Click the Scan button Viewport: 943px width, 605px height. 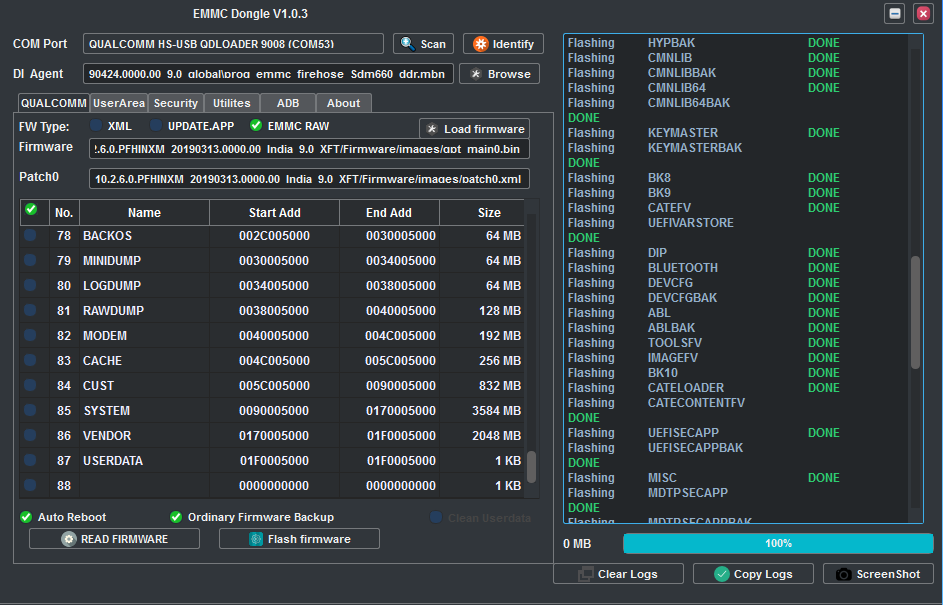pos(423,44)
